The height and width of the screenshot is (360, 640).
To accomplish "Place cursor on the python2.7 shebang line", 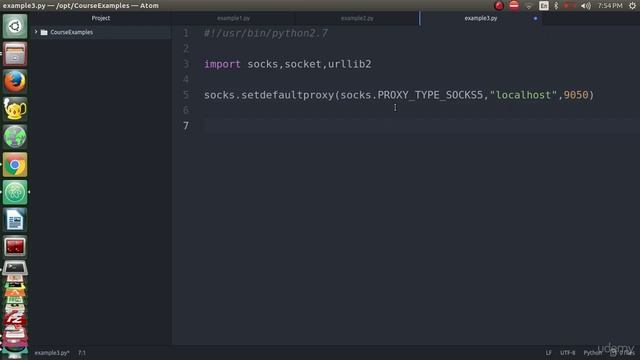I will [x=266, y=33].
